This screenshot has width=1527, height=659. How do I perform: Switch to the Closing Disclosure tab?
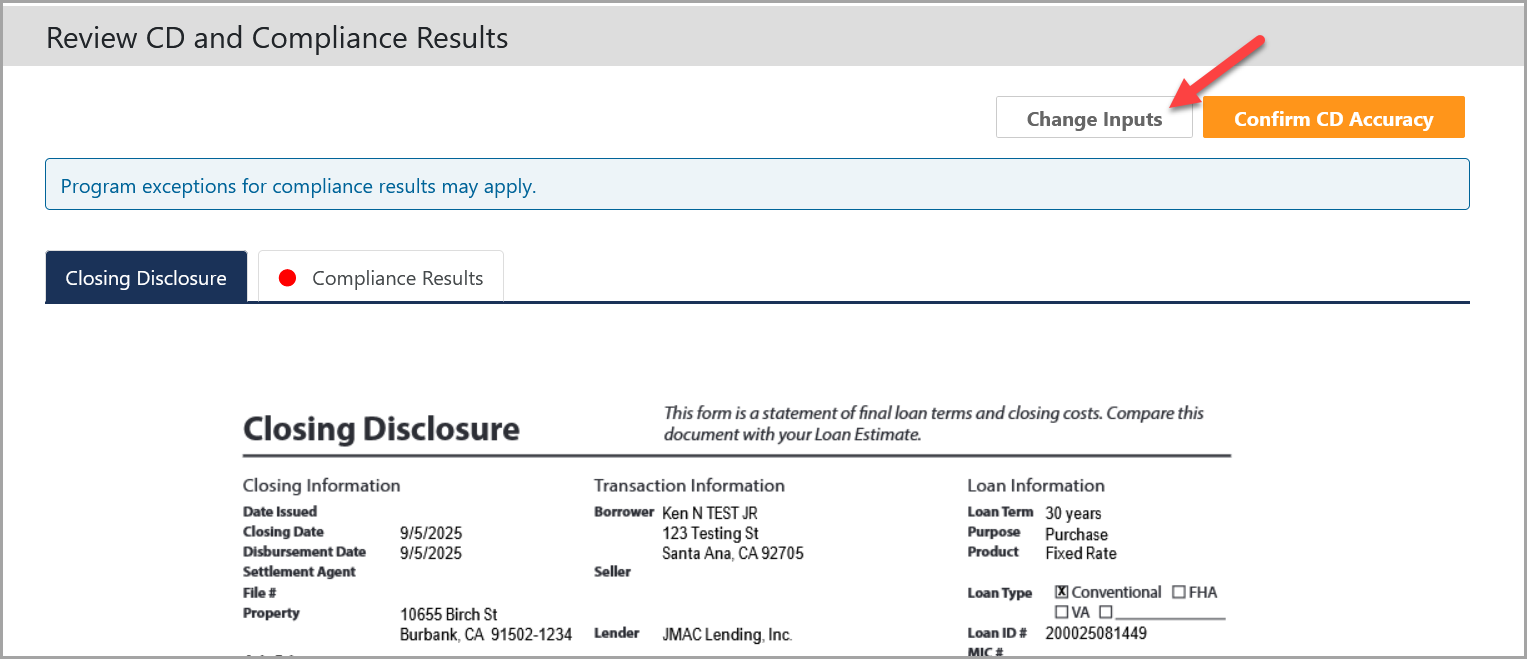pyautogui.click(x=146, y=277)
